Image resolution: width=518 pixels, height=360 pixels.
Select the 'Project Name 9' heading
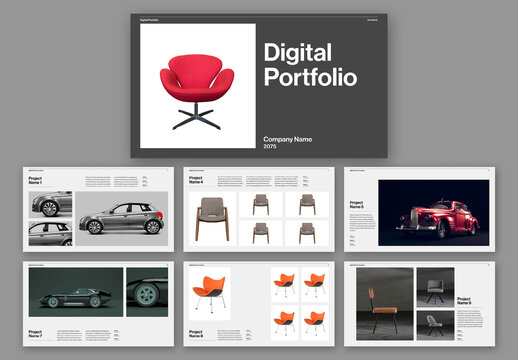(x=464, y=301)
